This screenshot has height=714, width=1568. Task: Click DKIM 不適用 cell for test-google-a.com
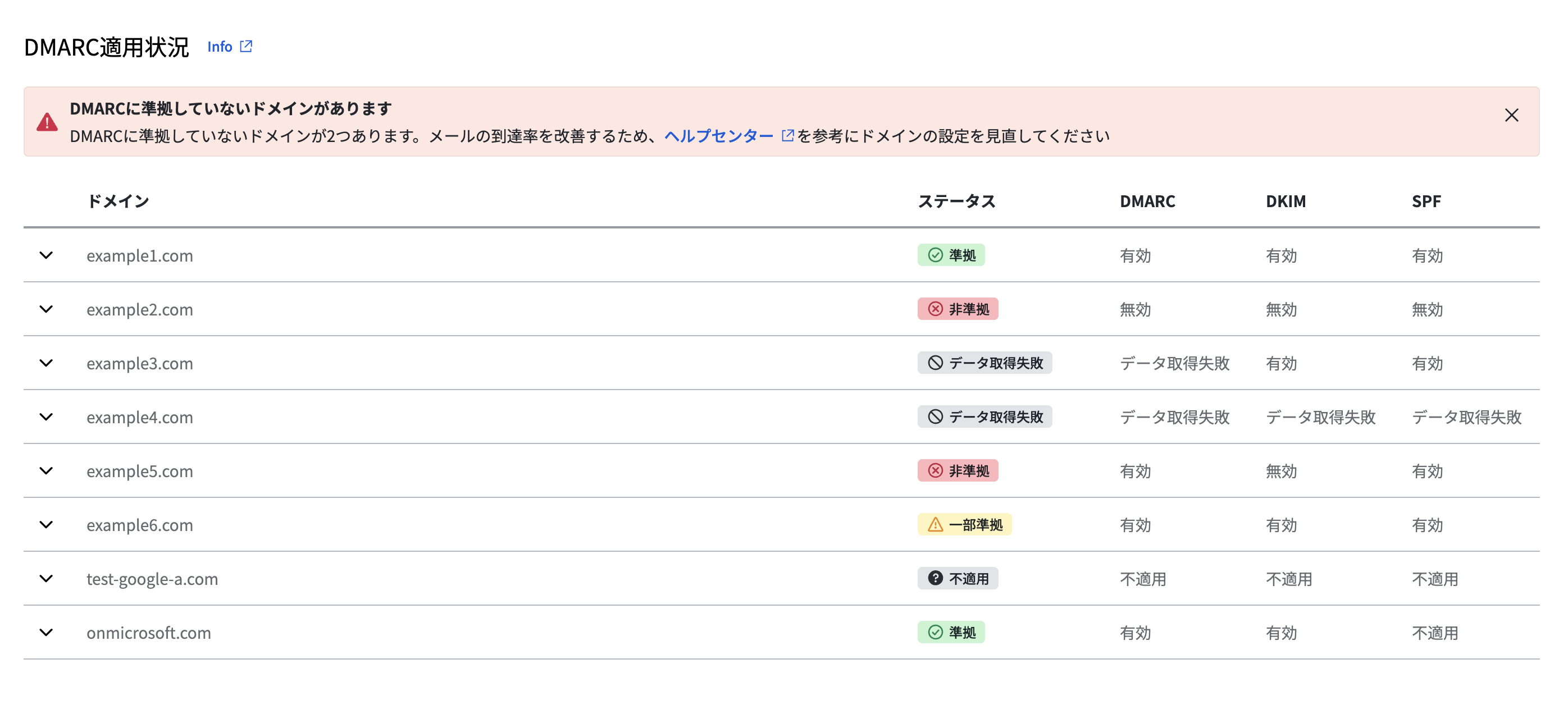1289,579
